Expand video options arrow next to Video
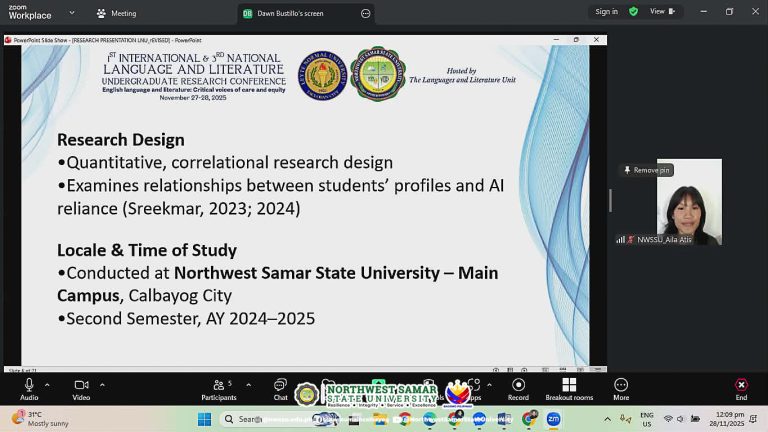 pos(102,385)
